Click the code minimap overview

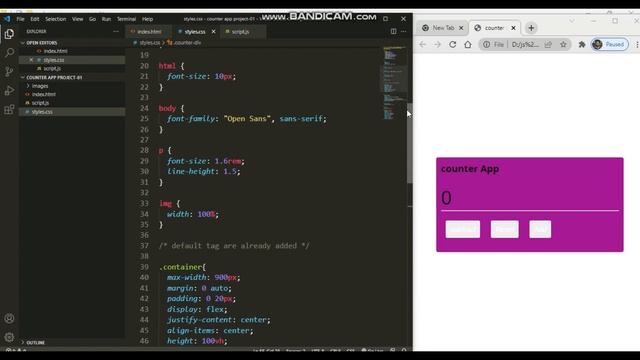coord(394,84)
